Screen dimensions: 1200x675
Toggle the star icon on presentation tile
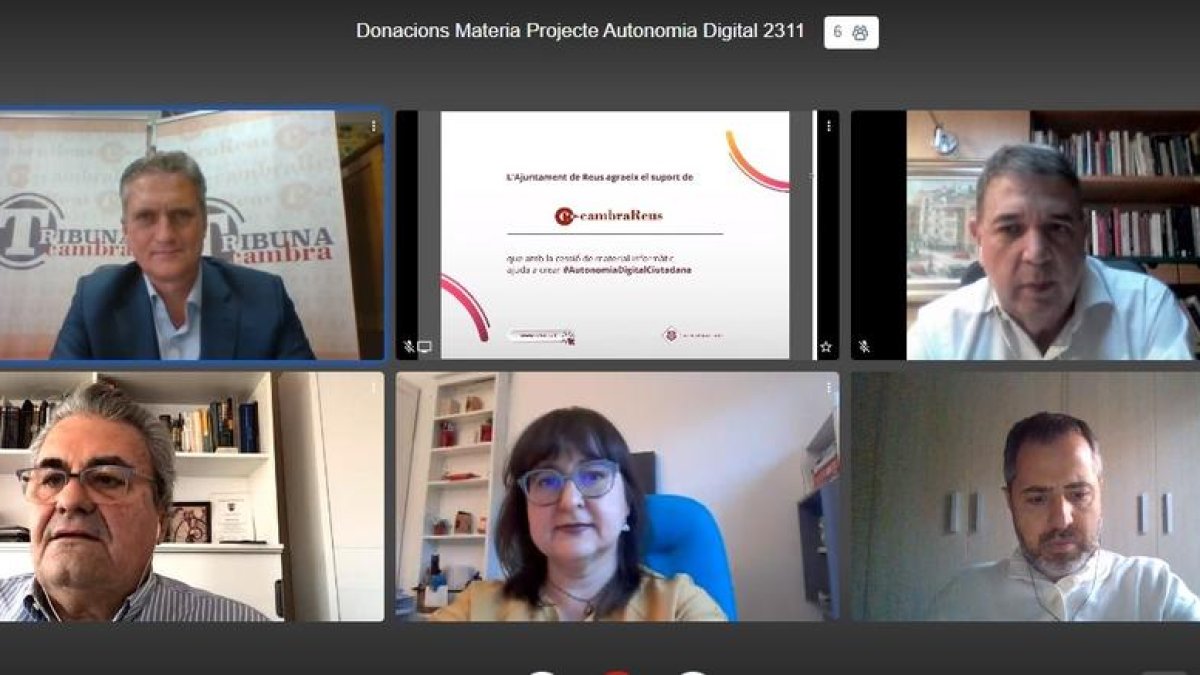point(826,347)
